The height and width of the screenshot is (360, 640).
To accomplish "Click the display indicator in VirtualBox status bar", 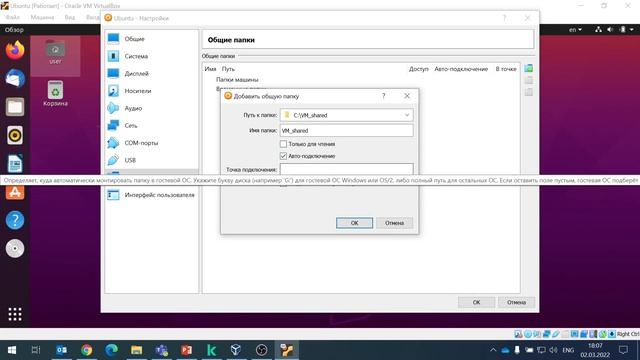I will [x=575, y=334].
